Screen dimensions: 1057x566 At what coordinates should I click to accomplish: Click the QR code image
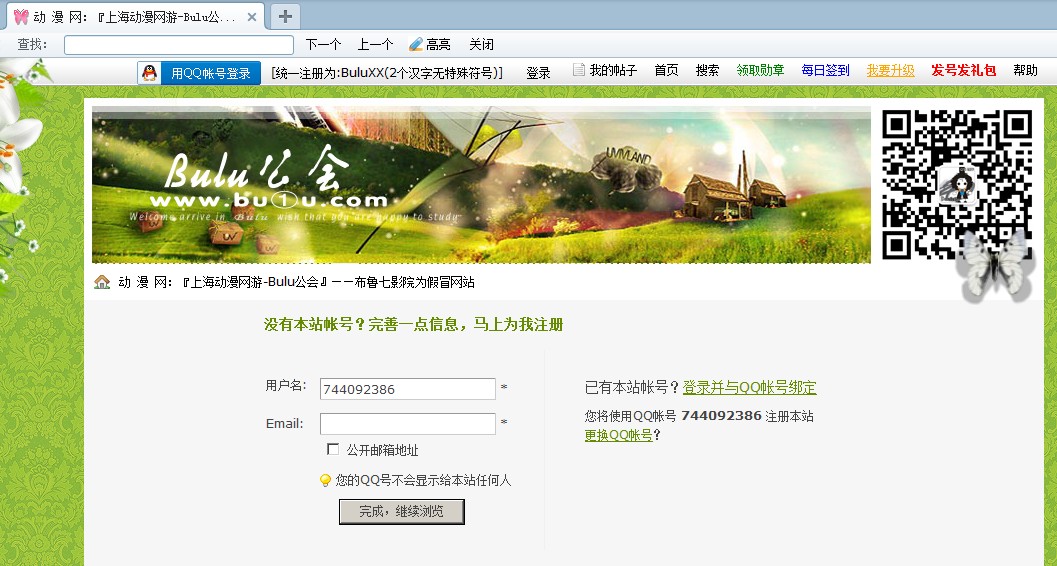(x=957, y=185)
